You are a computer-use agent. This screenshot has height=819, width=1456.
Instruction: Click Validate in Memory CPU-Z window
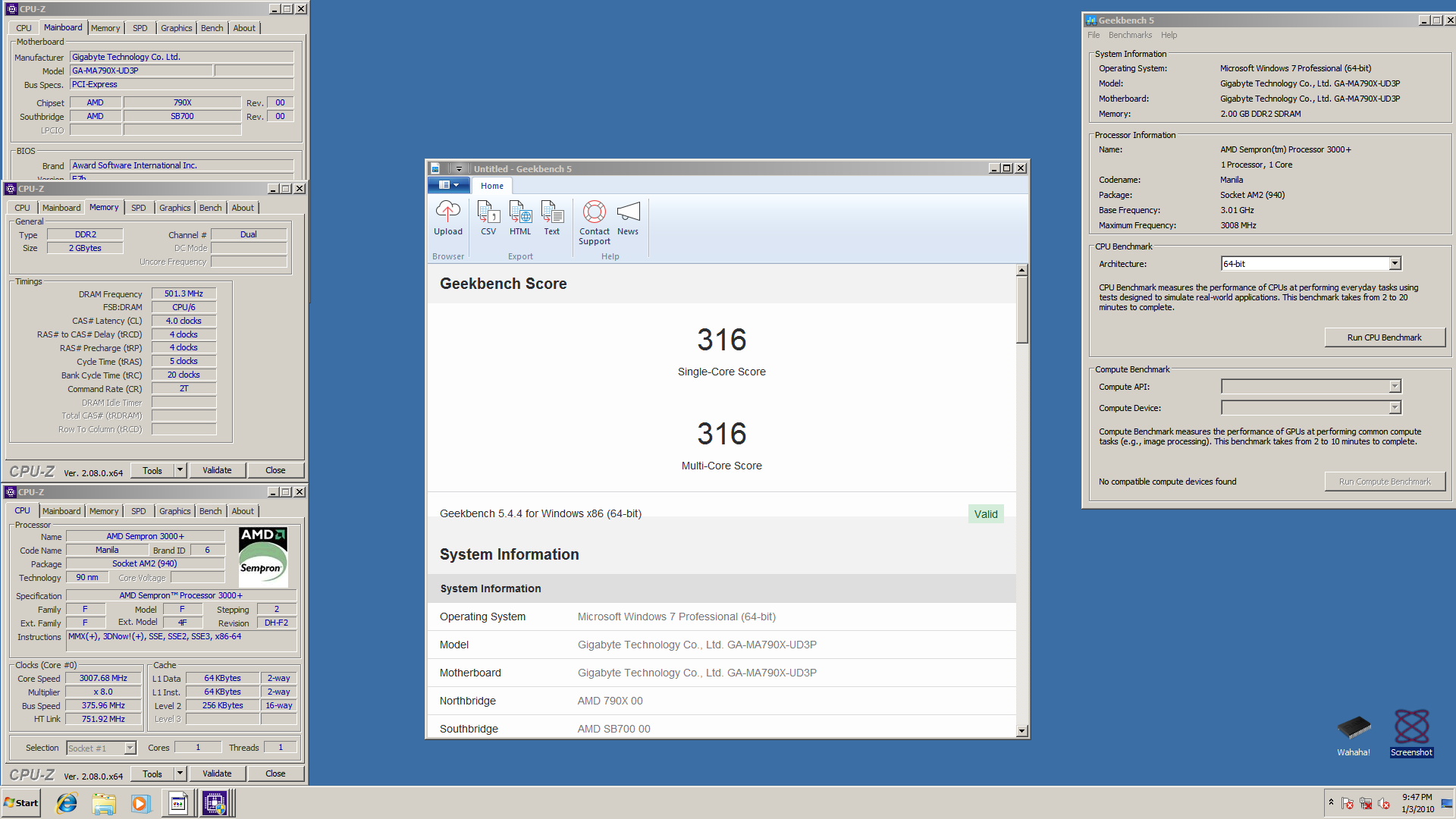point(217,470)
